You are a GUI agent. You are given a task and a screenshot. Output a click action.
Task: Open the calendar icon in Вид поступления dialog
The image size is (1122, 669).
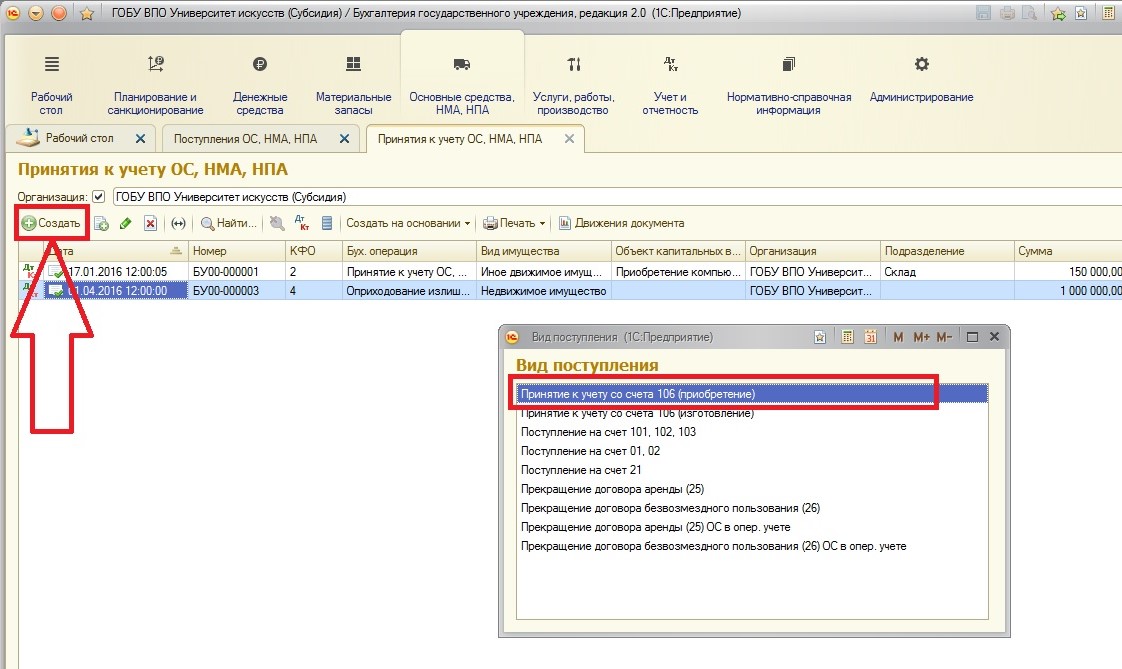pos(870,338)
